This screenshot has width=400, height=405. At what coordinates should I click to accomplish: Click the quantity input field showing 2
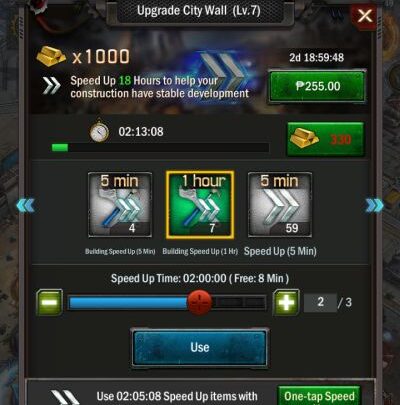click(x=320, y=302)
